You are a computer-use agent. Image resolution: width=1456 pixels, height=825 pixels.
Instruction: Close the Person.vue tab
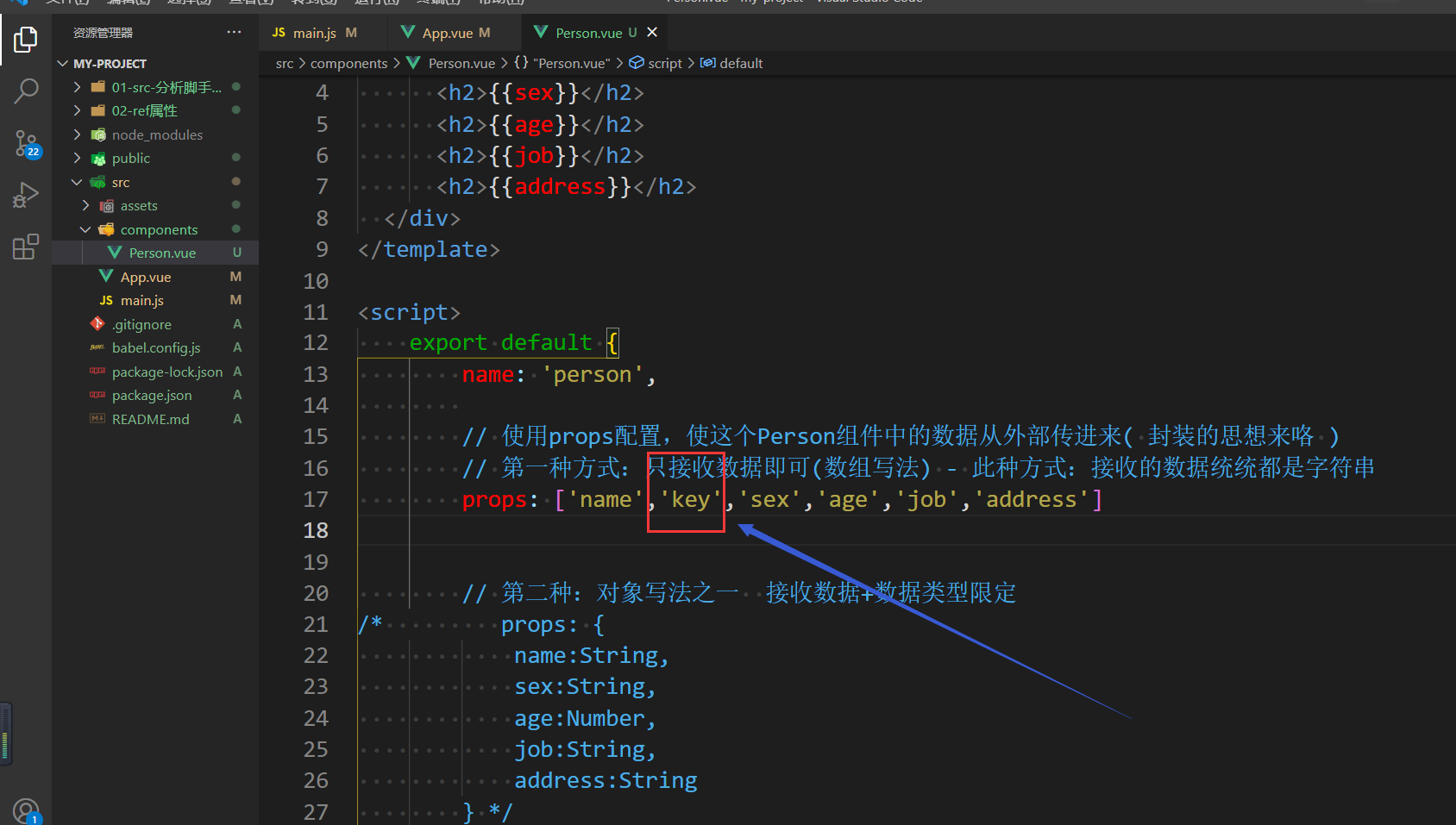coord(652,32)
